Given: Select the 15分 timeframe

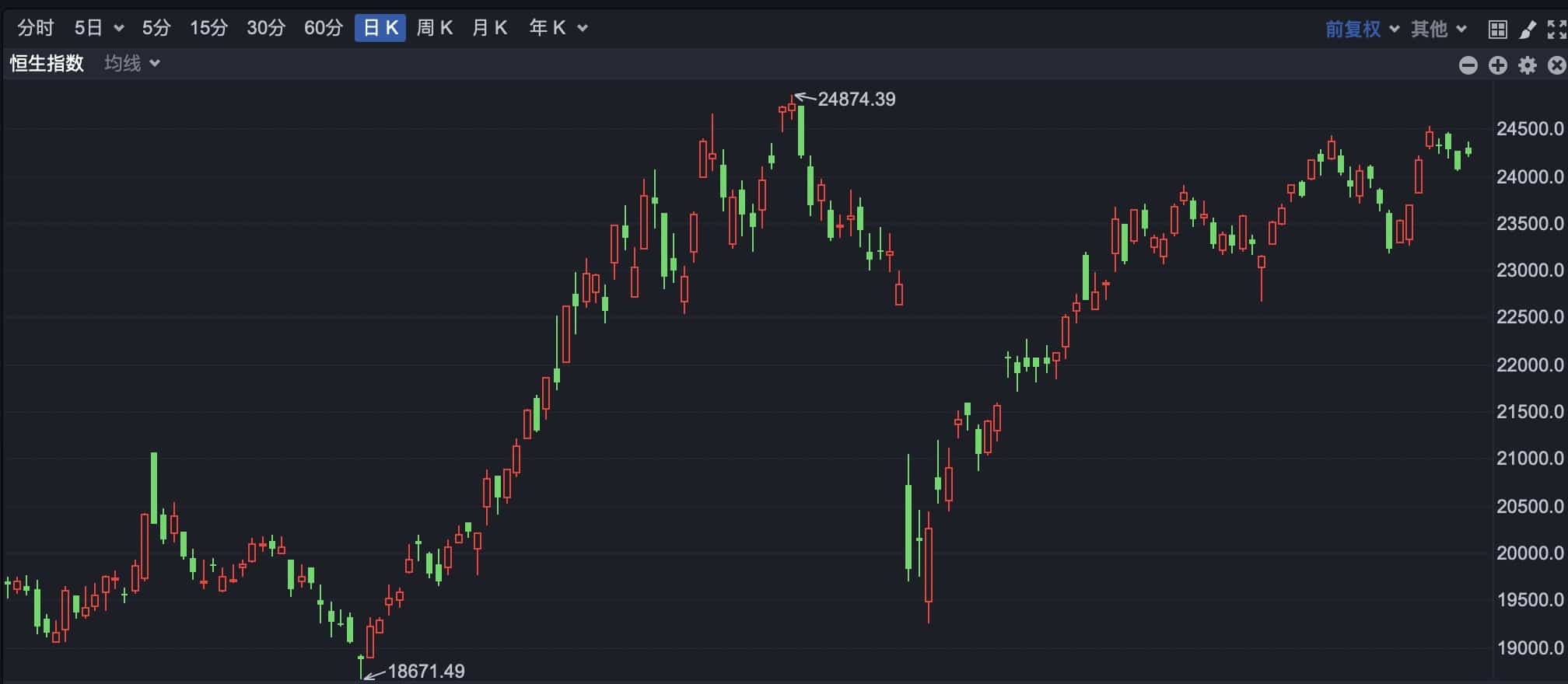Looking at the screenshot, I should [x=208, y=28].
